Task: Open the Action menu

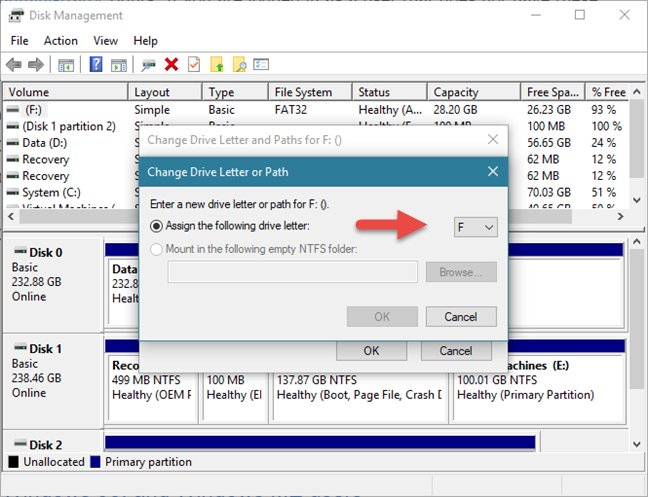Action: coord(61,41)
